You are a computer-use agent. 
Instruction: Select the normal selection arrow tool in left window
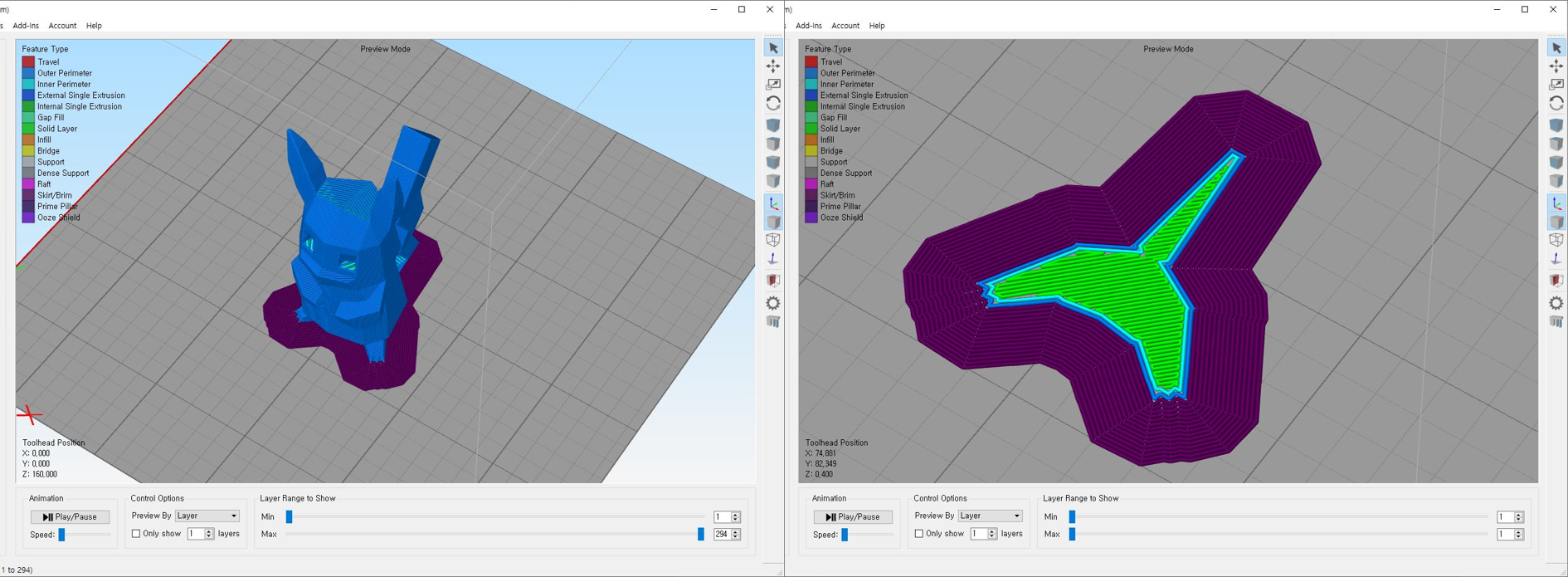pyautogui.click(x=773, y=48)
